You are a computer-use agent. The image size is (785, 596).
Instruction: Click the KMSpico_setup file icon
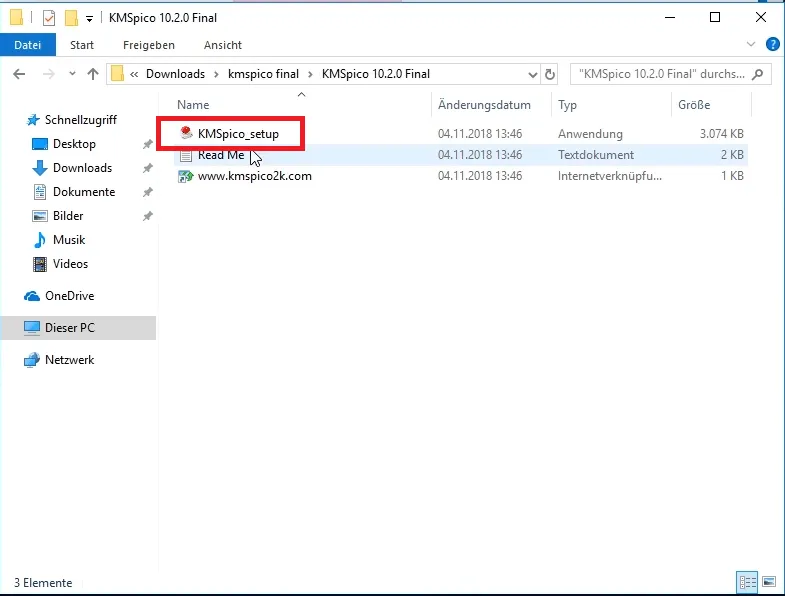(186, 133)
